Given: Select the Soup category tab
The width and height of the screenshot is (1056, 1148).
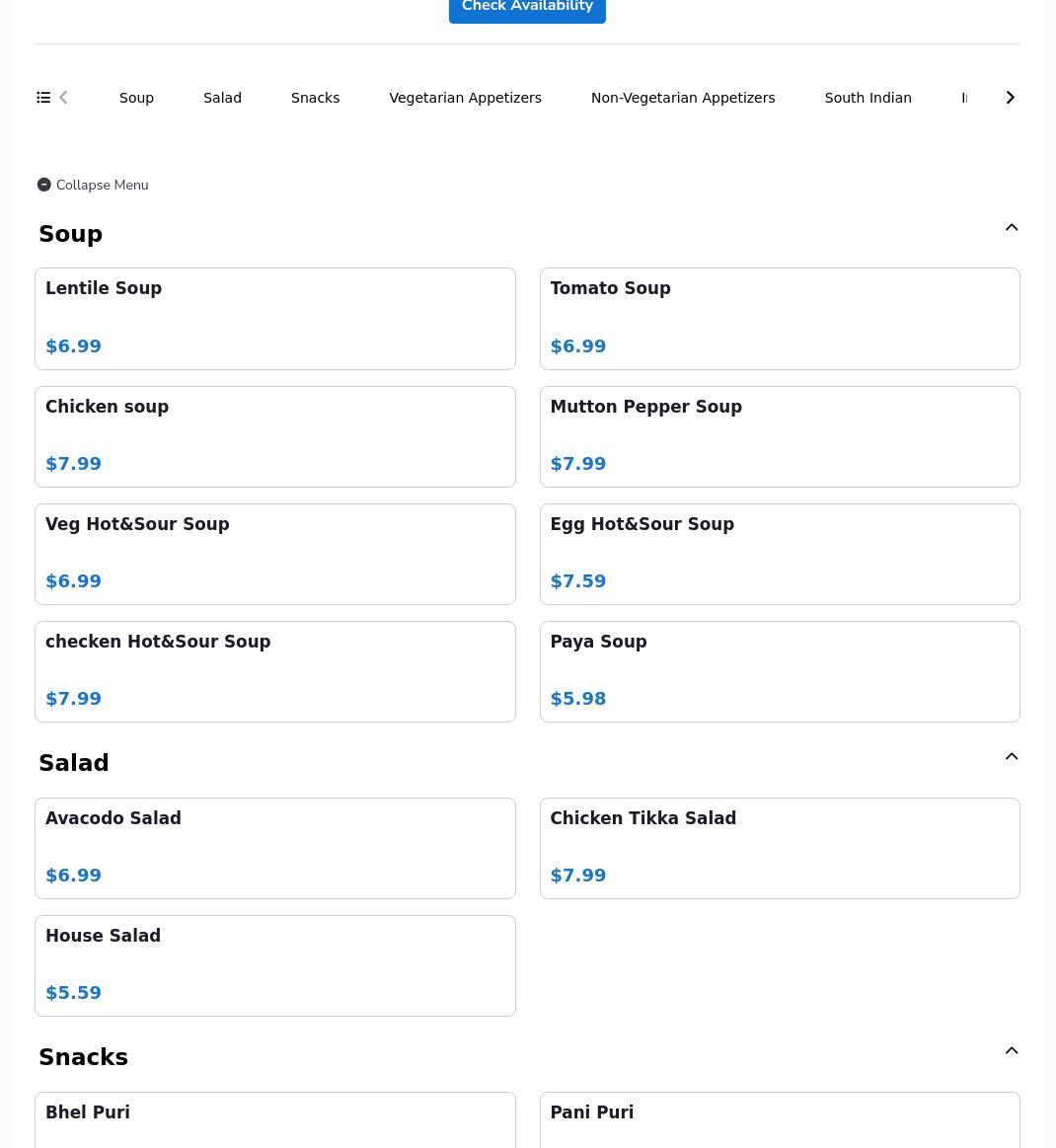Looking at the screenshot, I should click(137, 98).
